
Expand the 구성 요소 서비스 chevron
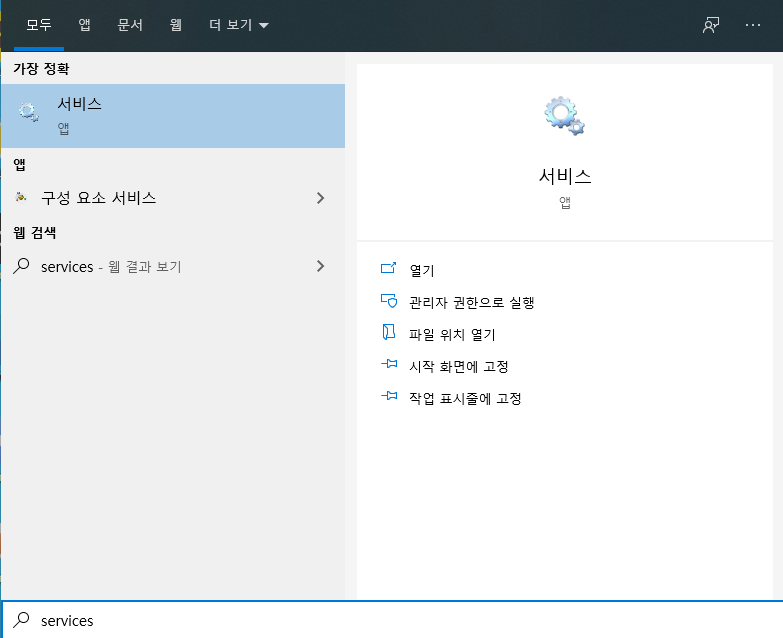[321, 198]
